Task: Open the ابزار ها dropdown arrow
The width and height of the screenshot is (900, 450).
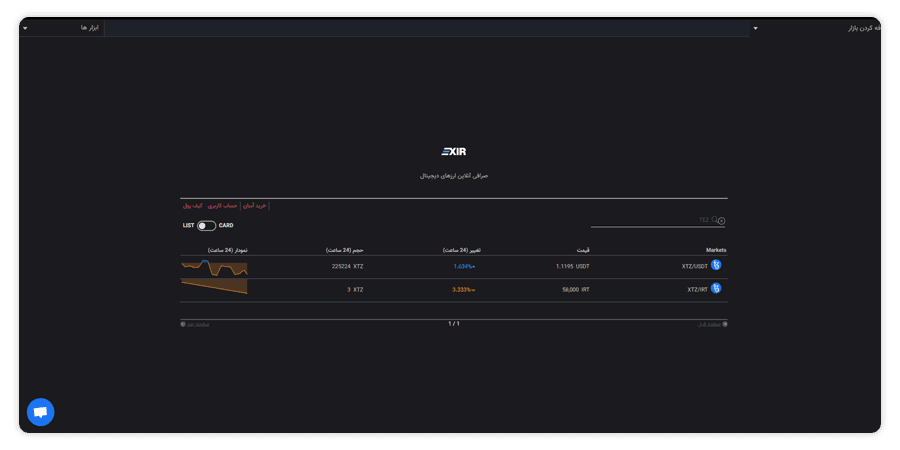Action: click(x=25, y=28)
